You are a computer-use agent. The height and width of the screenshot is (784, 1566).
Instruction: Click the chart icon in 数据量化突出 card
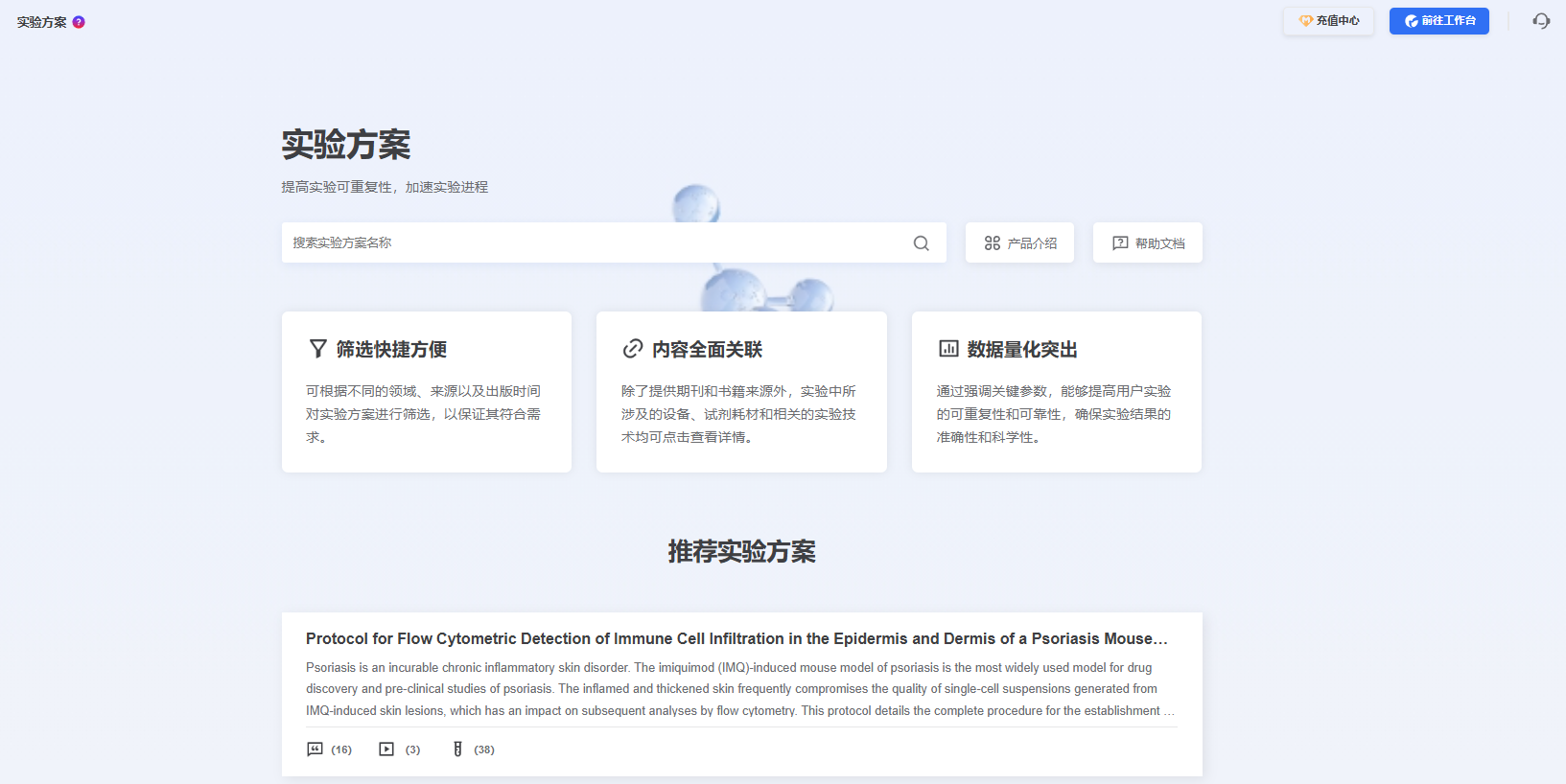tap(948, 349)
